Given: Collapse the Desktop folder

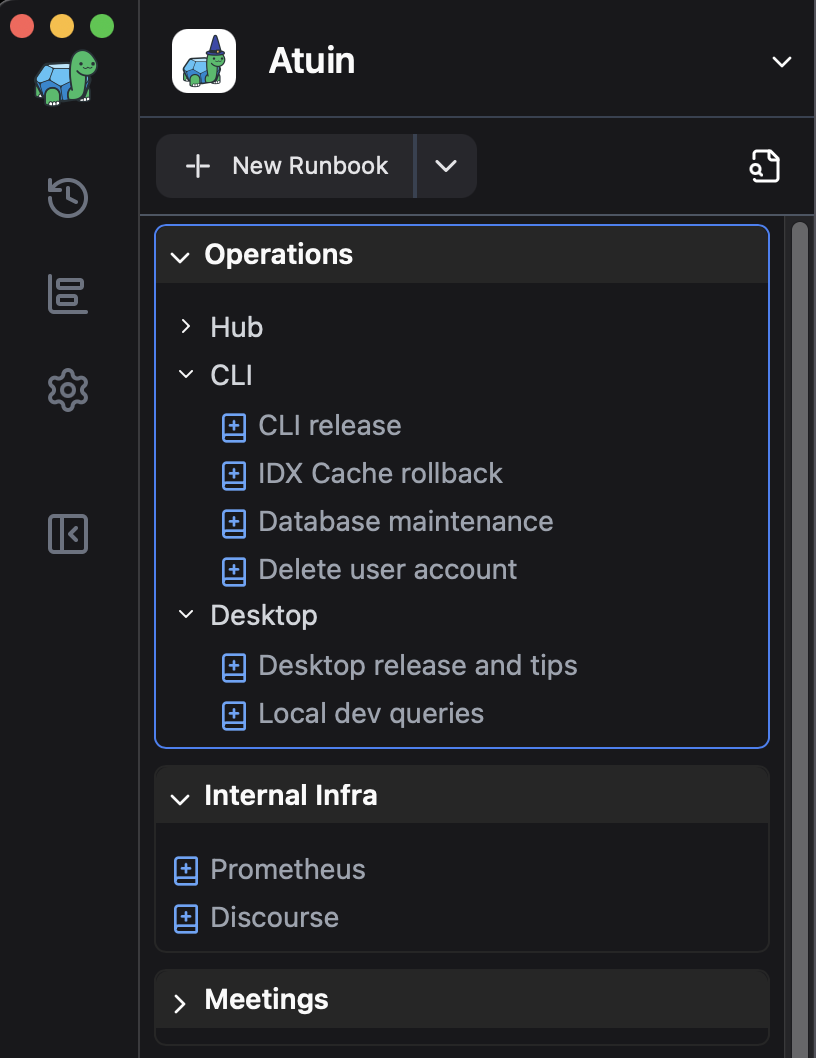Looking at the screenshot, I should click(x=186, y=615).
